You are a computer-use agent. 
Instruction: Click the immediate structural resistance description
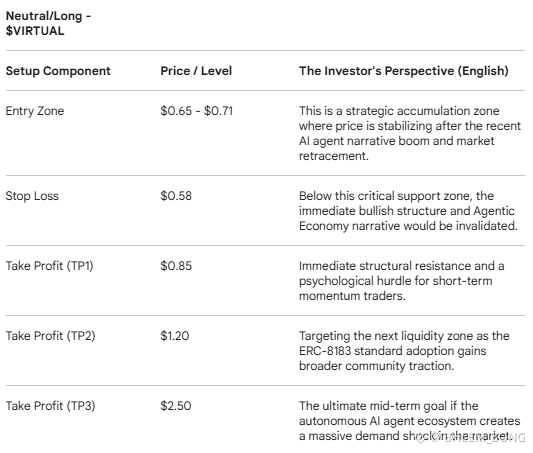point(401,281)
